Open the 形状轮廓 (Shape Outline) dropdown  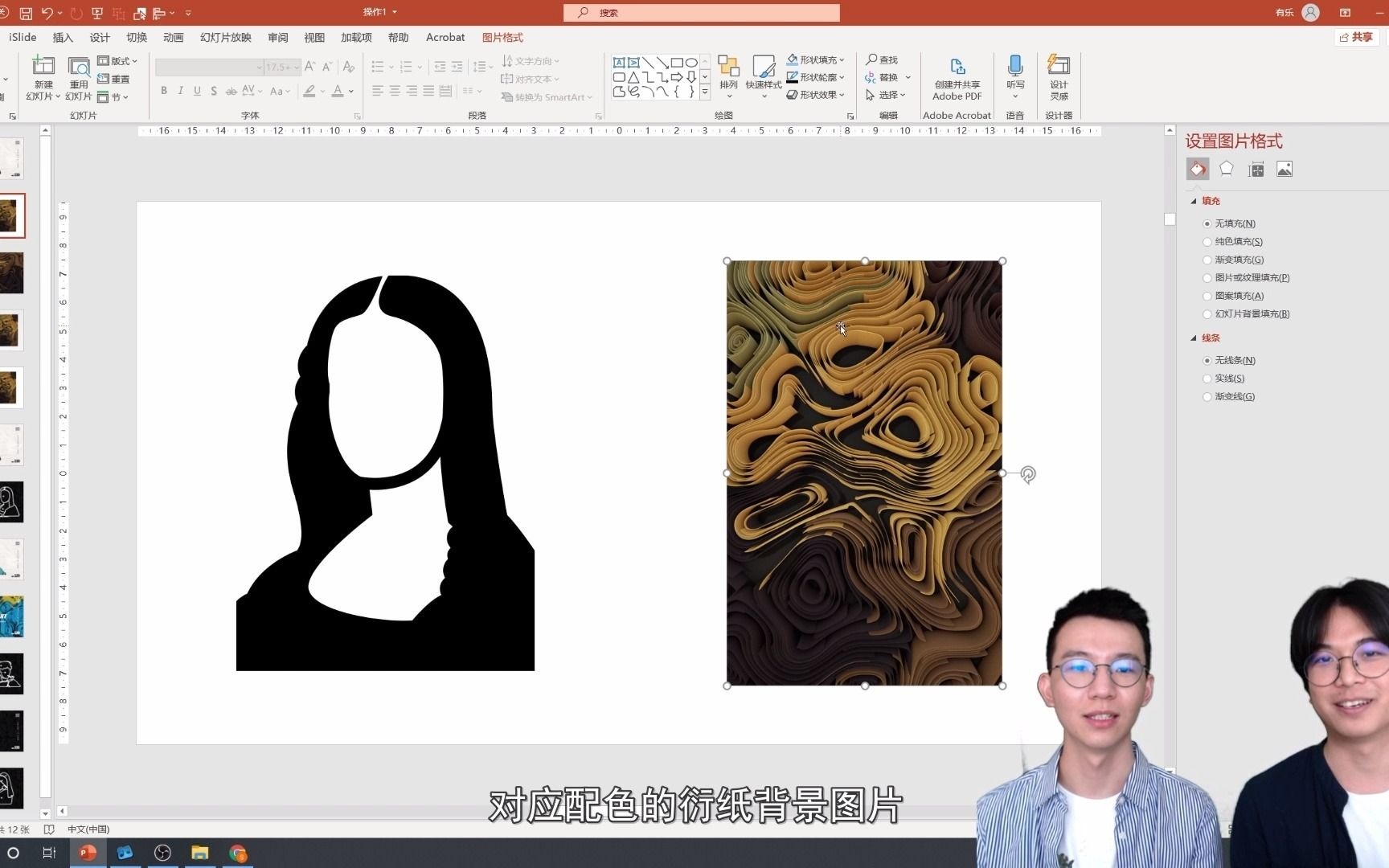pyautogui.click(x=815, y=77)
